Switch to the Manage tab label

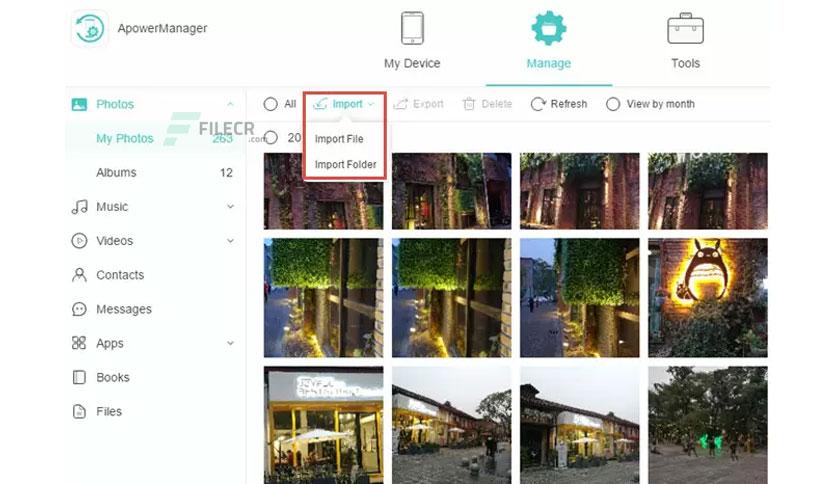549,63
